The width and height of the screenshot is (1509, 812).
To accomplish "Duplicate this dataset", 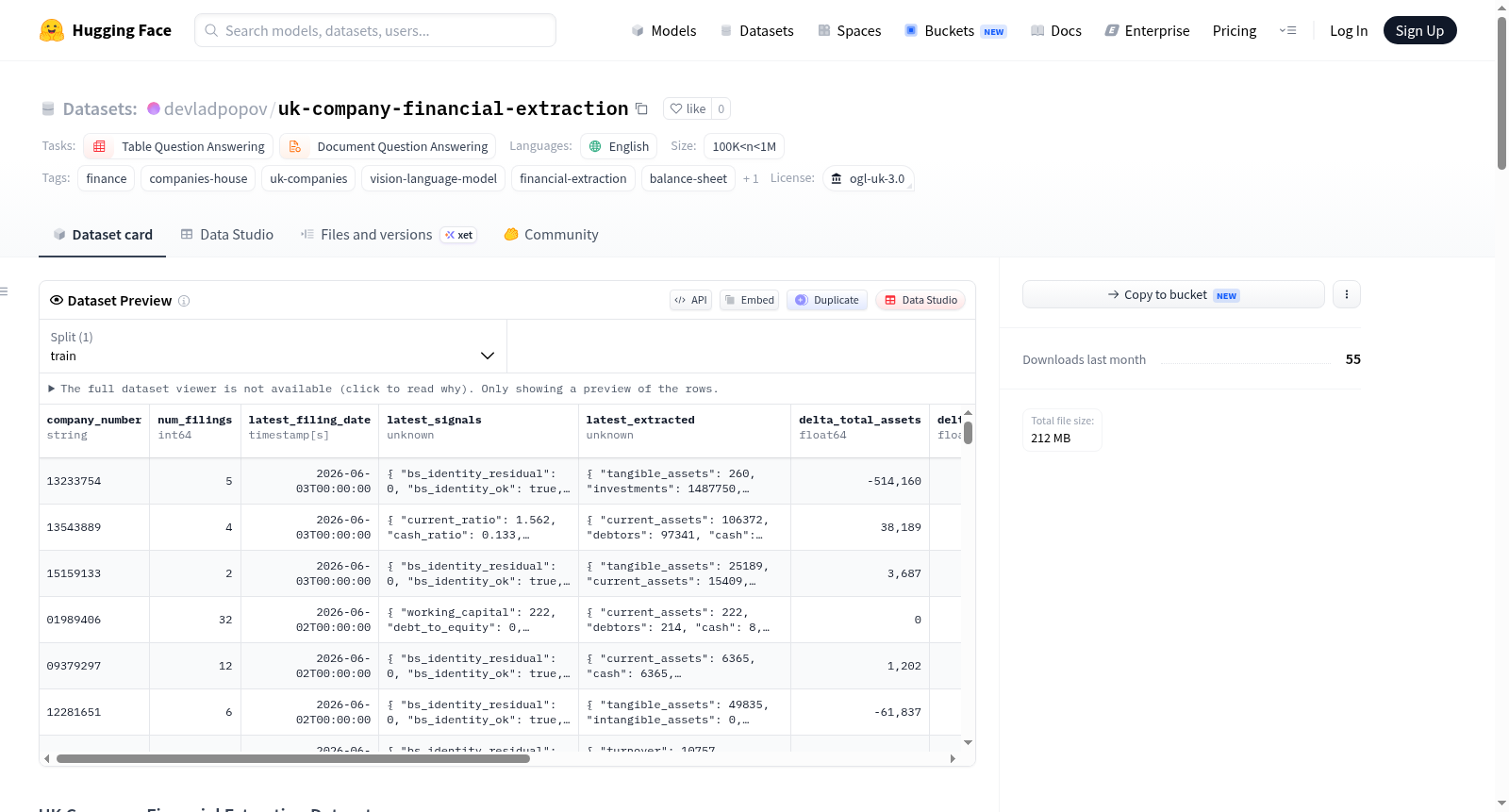I will (827, 300).
